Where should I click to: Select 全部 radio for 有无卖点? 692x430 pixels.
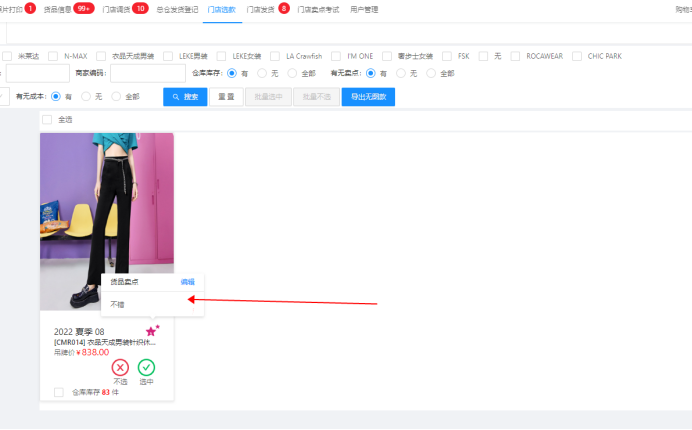(432, 73)
